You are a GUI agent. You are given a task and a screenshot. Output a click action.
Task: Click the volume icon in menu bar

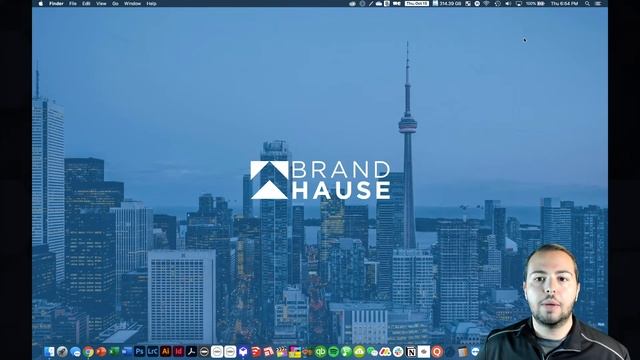tap(508, 3)
